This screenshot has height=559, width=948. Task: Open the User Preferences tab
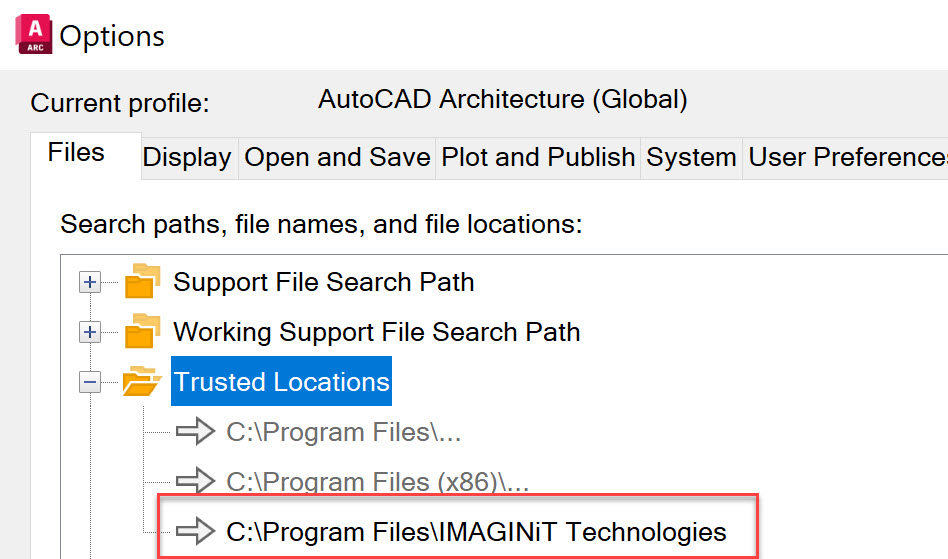coord(846,158)
